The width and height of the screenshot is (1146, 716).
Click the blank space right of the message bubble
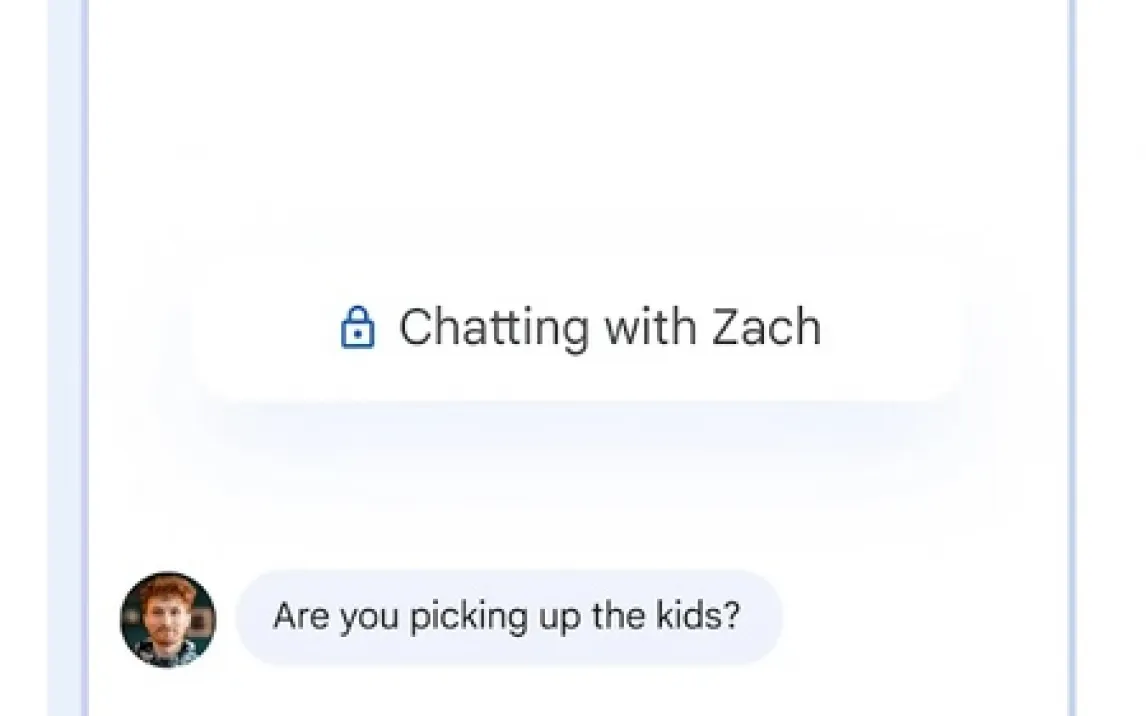coord(920,616)
